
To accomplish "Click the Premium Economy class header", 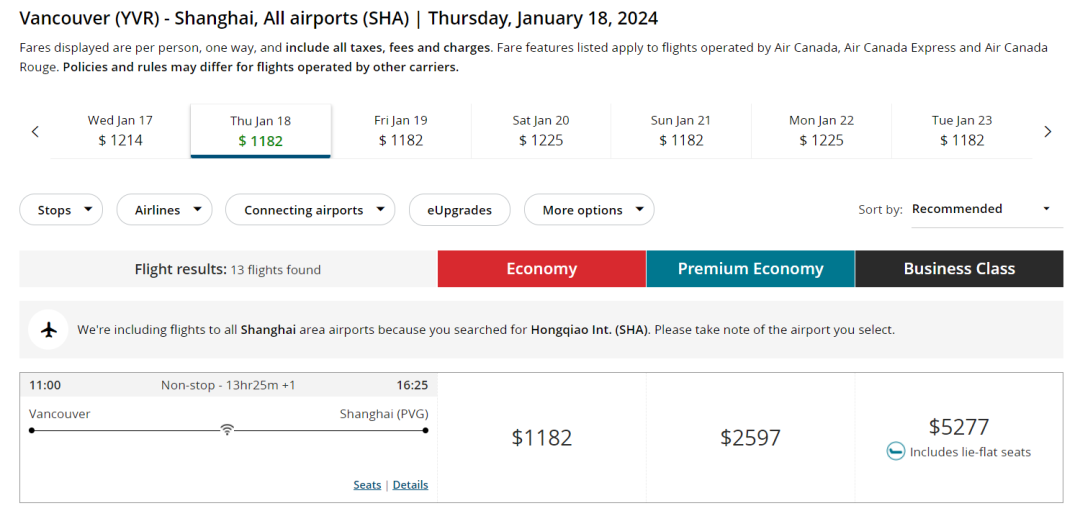I will click(750, 269).
